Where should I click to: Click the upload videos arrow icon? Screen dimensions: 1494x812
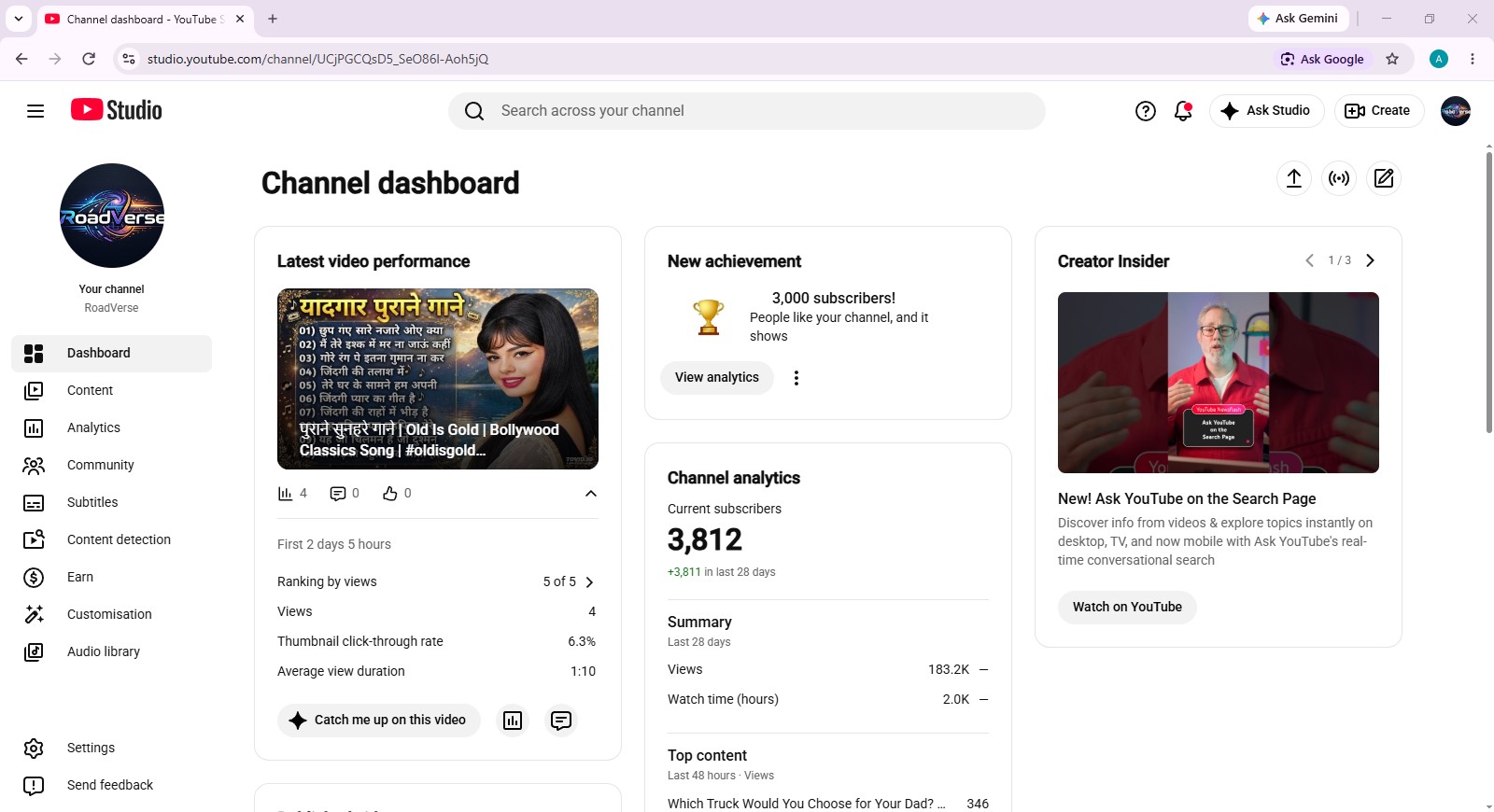coord(1294,178)
